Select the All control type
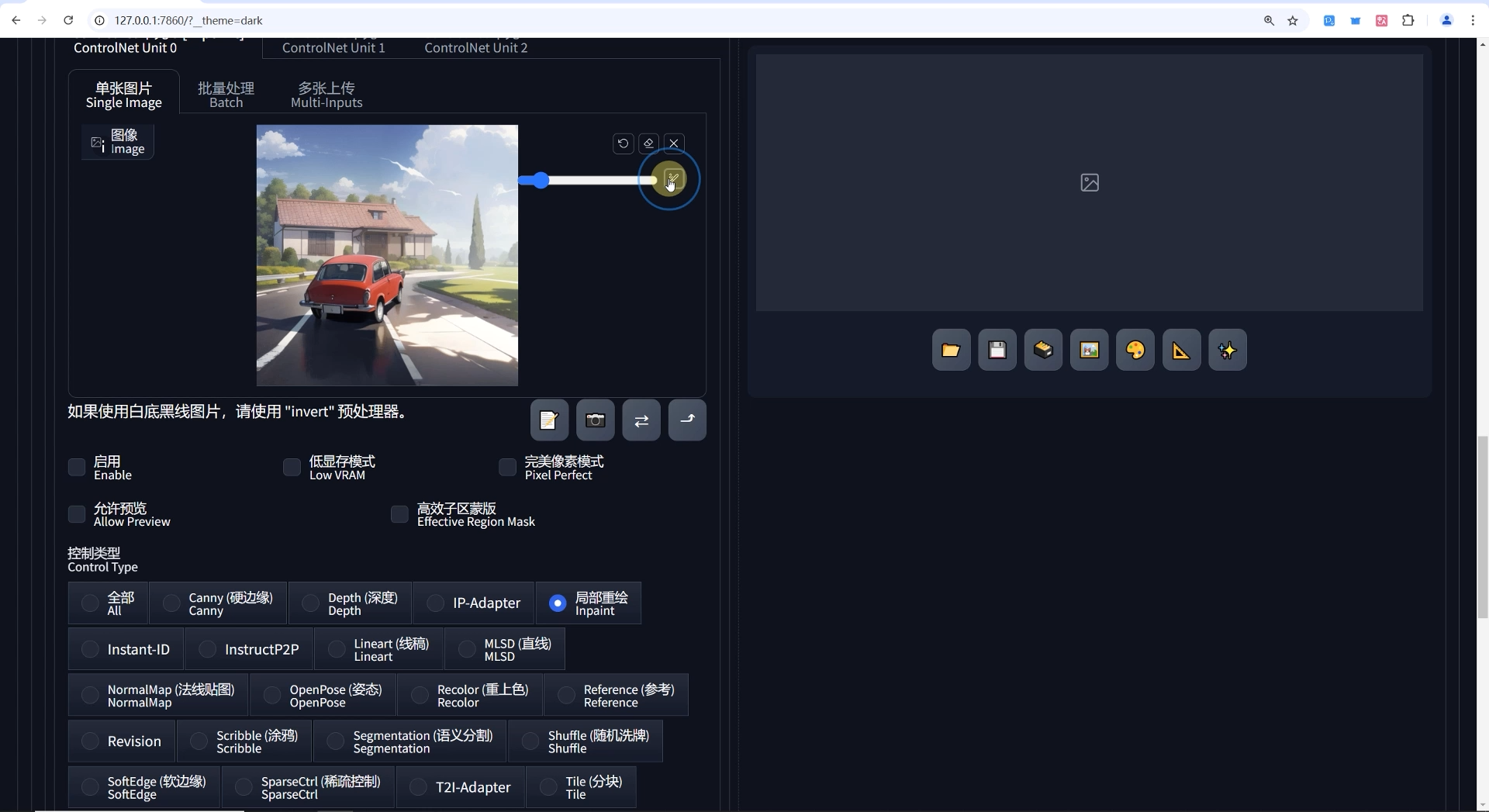 tap(108, 603)
